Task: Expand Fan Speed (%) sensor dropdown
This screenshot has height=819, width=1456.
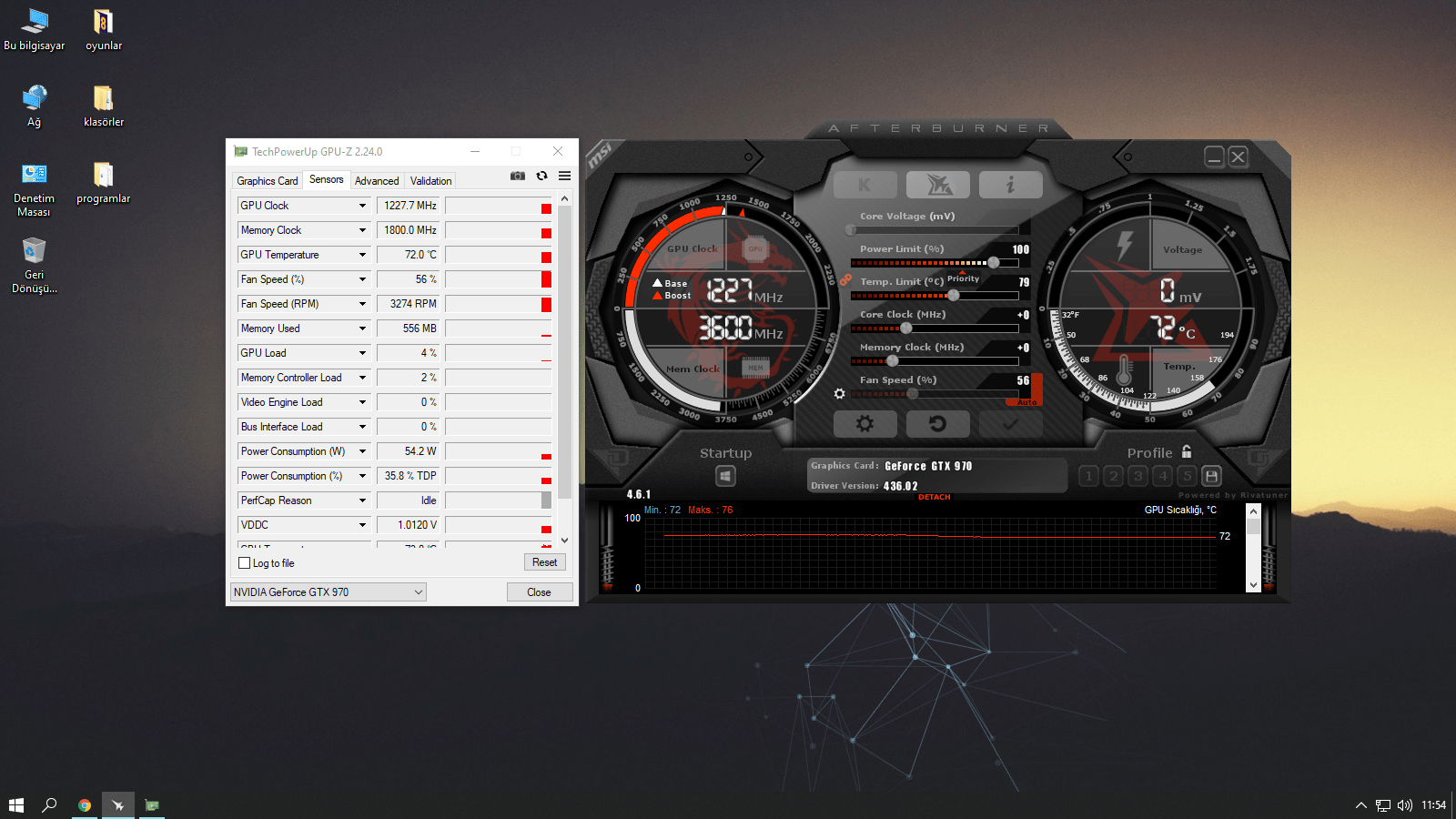Action: (x=362, y=279)
